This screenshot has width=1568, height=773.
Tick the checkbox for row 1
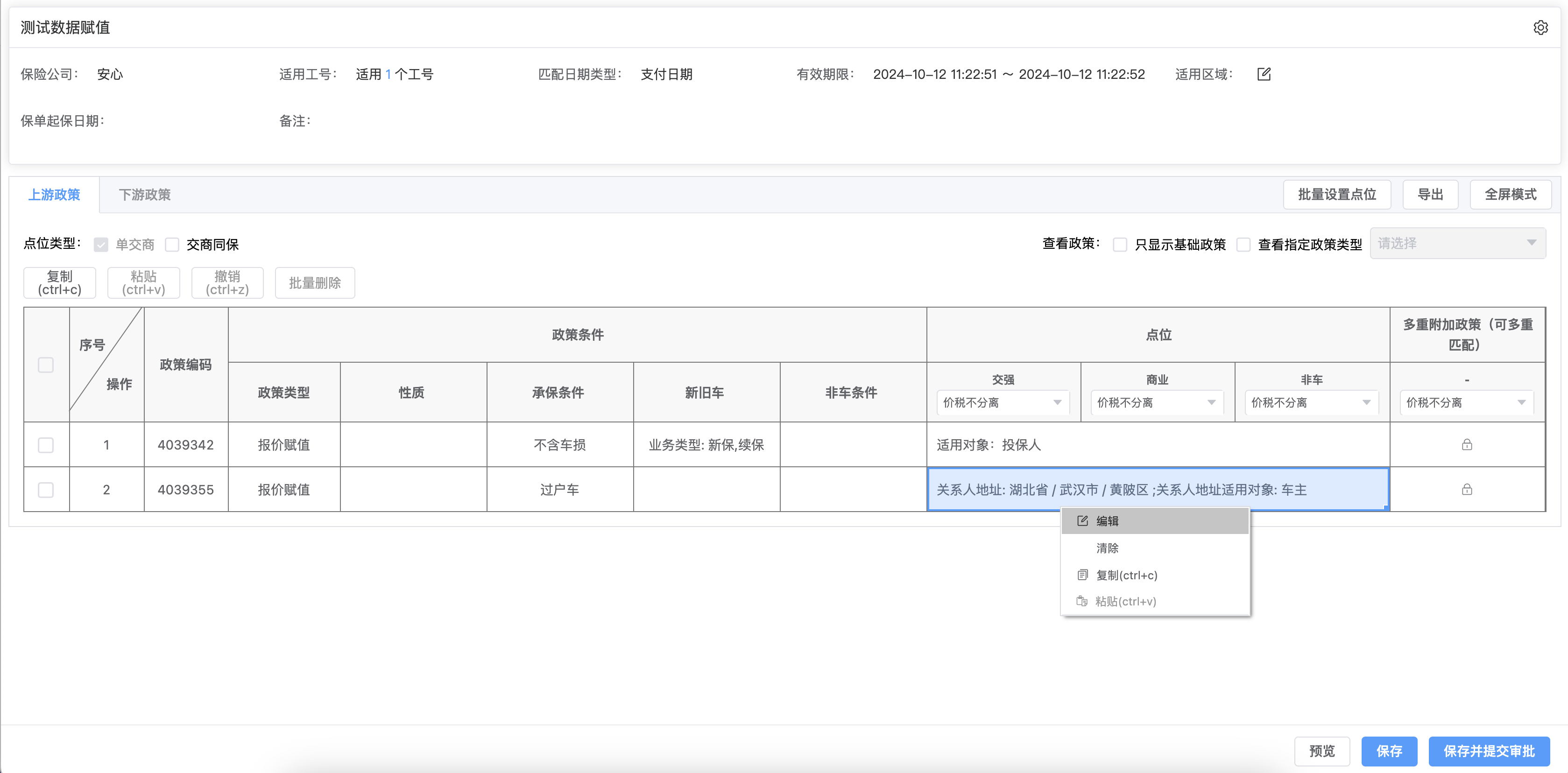[46, 445]
